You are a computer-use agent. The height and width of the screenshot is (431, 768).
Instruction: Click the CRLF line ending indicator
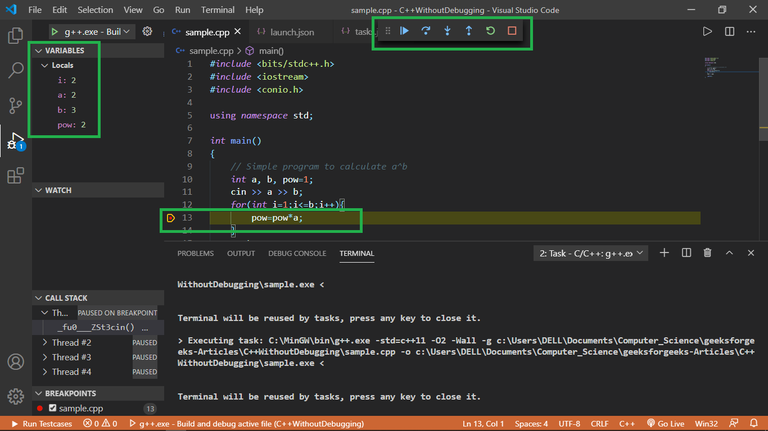pyautogui.click(x=599, y=424)
